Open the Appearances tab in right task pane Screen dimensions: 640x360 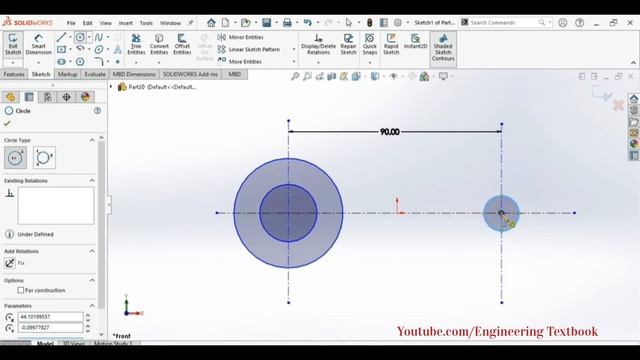tap(633, 144)
